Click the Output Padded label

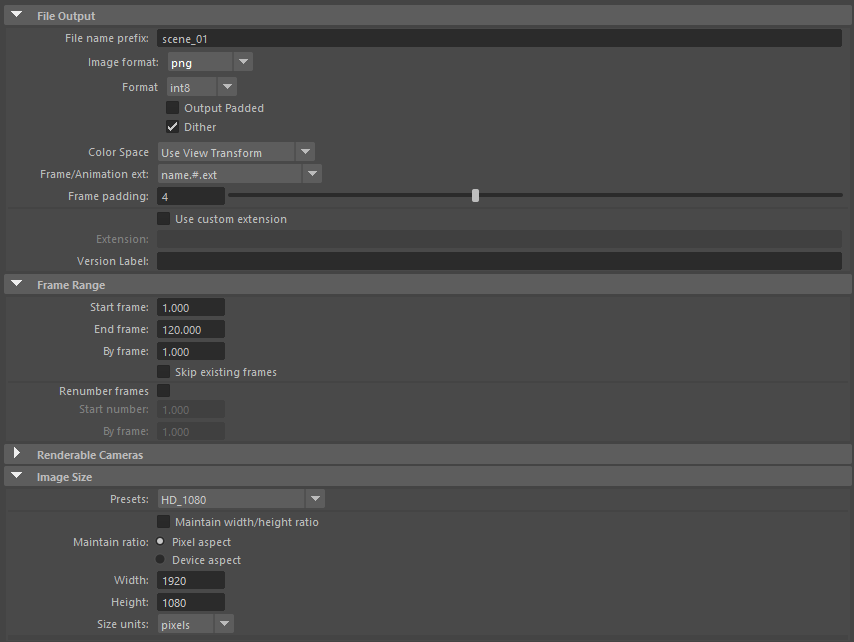coord(224,108)
